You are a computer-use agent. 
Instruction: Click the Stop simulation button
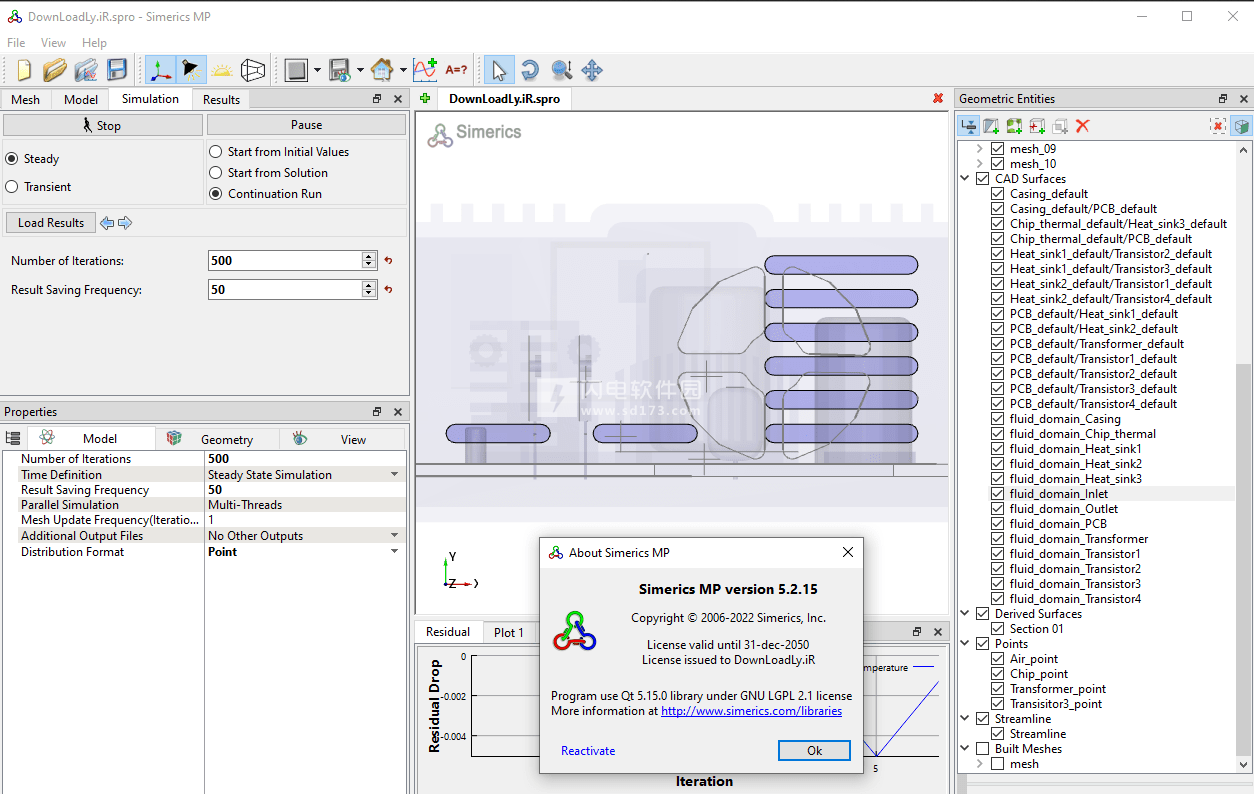click(x=103, y=125)
